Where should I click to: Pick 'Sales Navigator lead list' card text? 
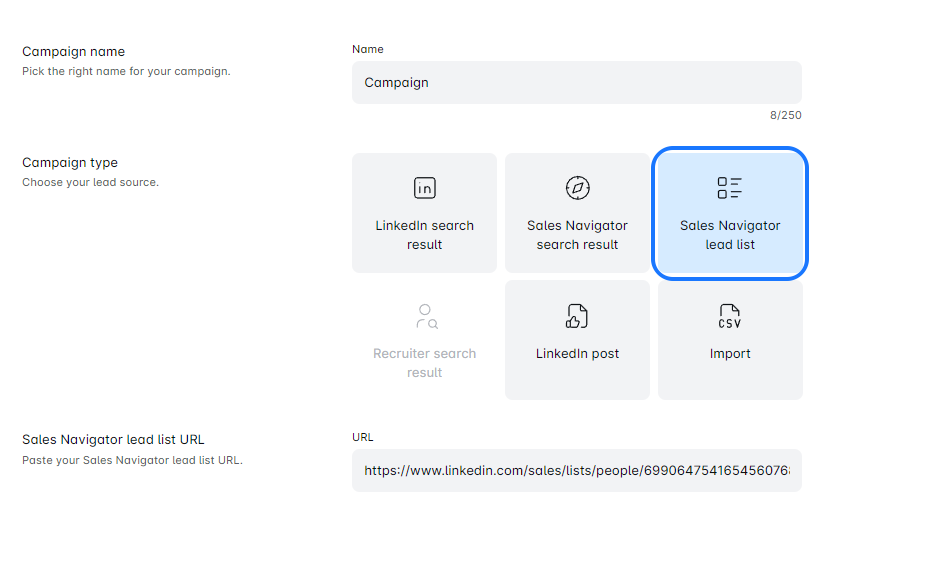(x=730, y=235)
